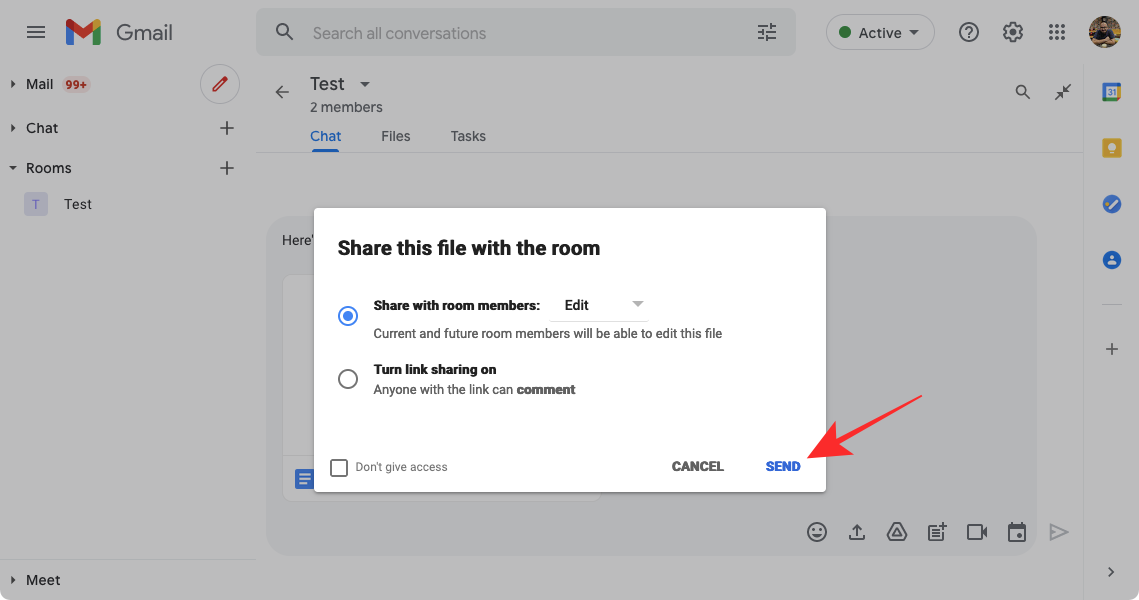Select Turn link sharing on radio

pos(348,379)
